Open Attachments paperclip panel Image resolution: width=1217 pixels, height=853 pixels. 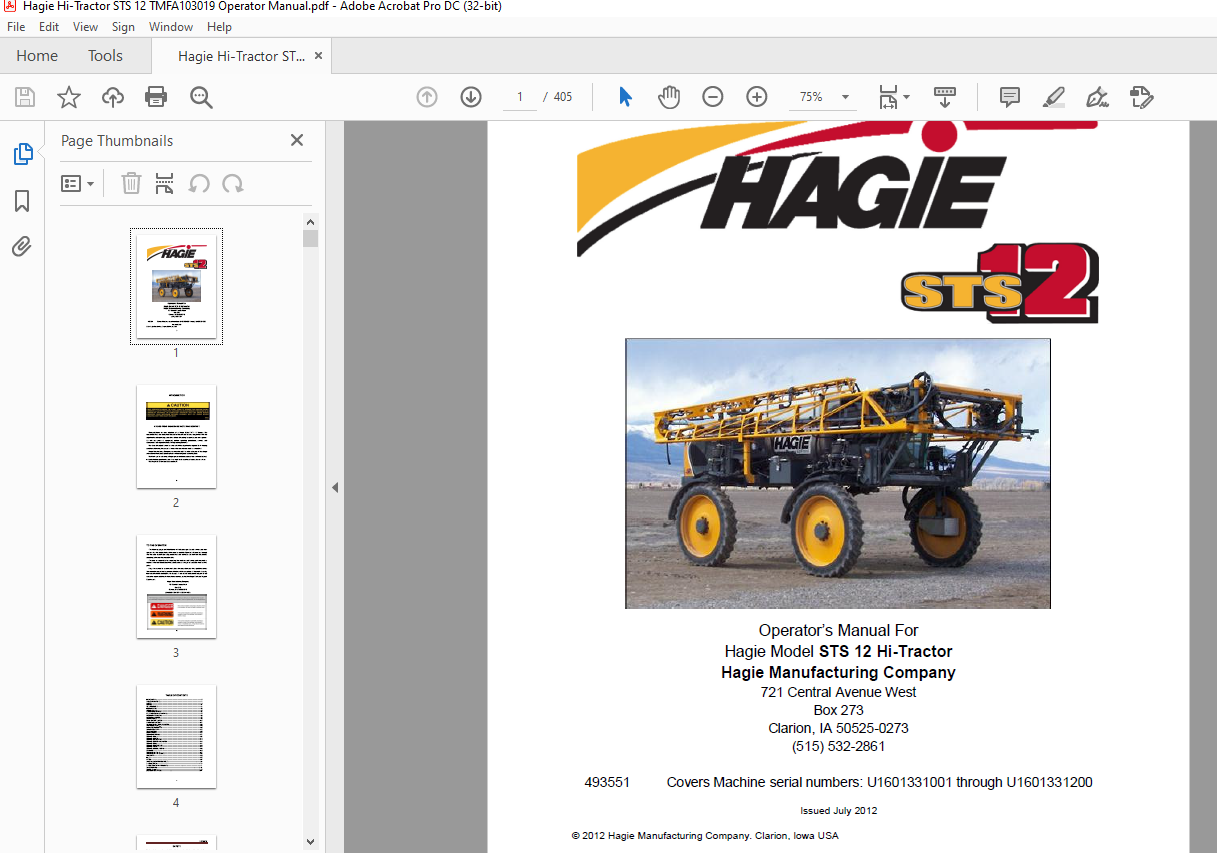22,247
